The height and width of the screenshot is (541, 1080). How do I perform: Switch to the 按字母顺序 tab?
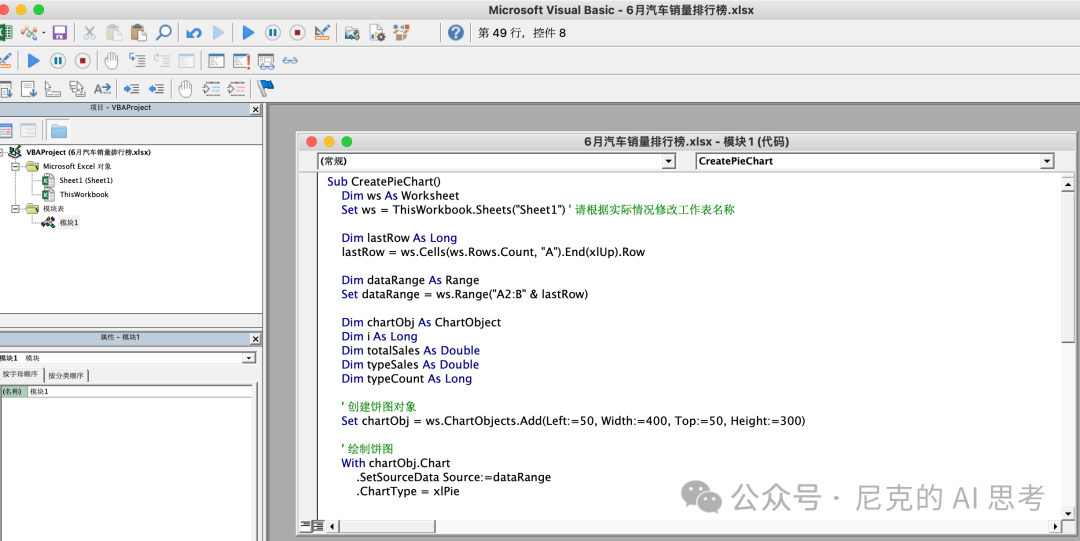(x=21, y=374)
